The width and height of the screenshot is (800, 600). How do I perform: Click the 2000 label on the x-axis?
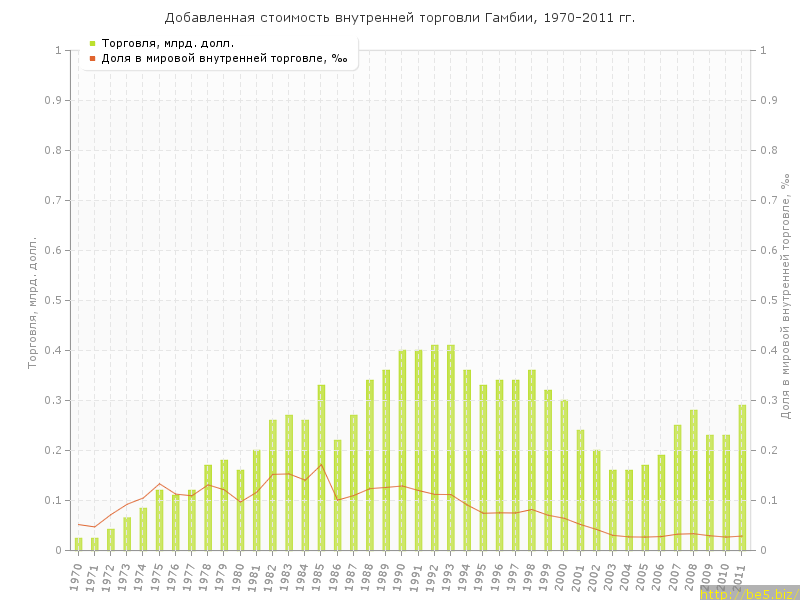[564, 576]
